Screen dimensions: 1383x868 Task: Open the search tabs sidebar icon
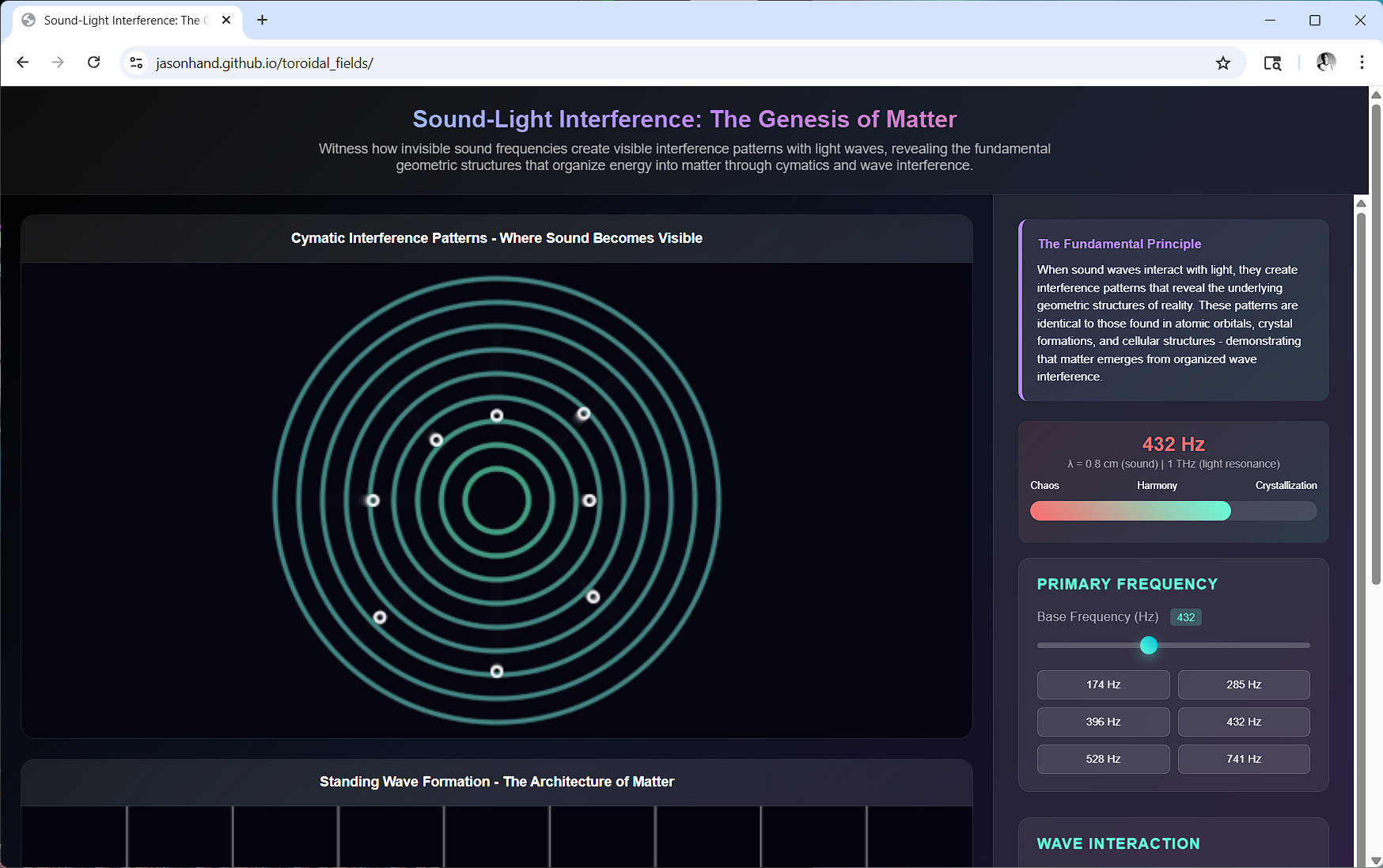[x=1272, y=63]
